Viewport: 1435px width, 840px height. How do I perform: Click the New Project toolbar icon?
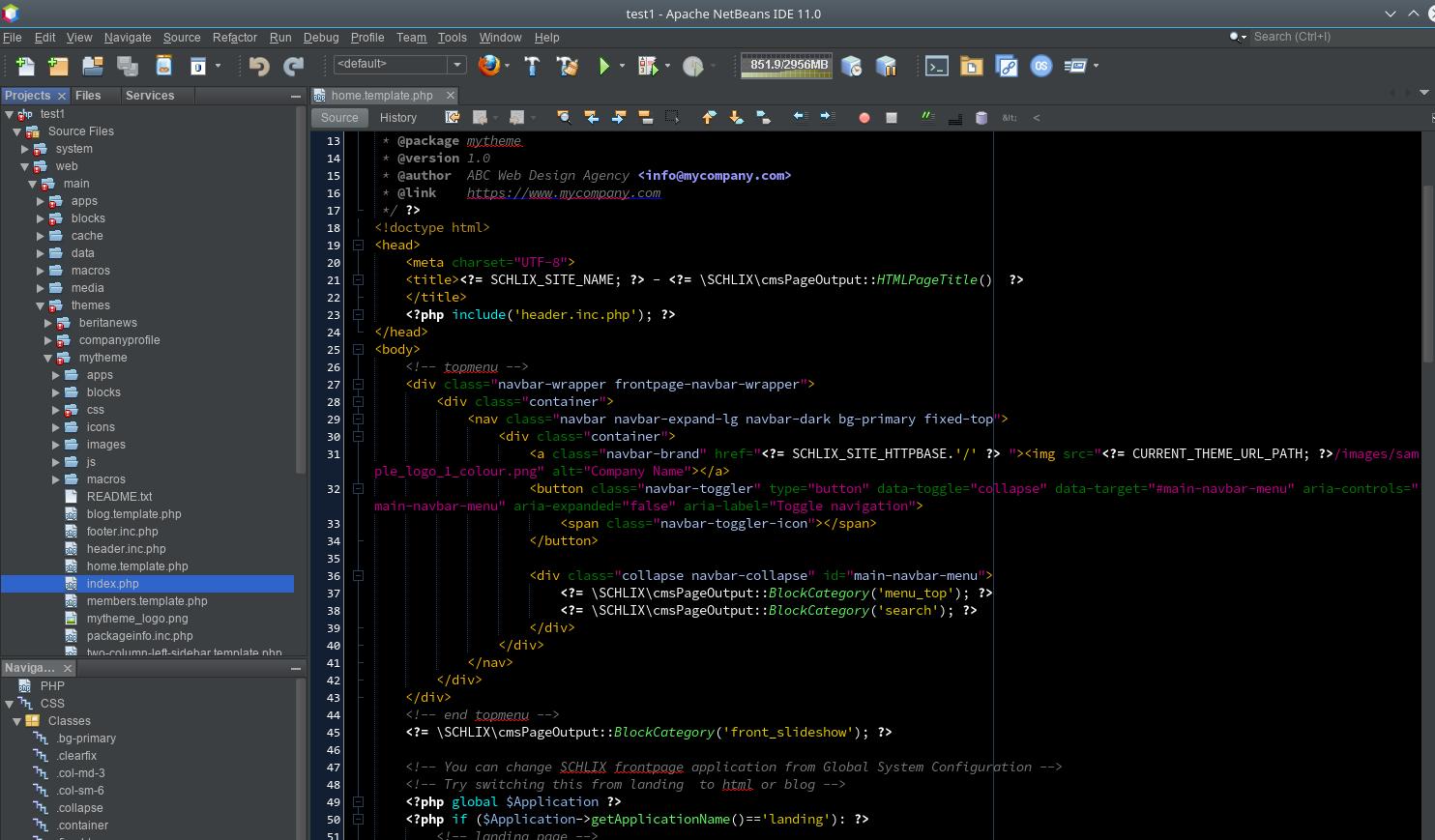(58, 66)
